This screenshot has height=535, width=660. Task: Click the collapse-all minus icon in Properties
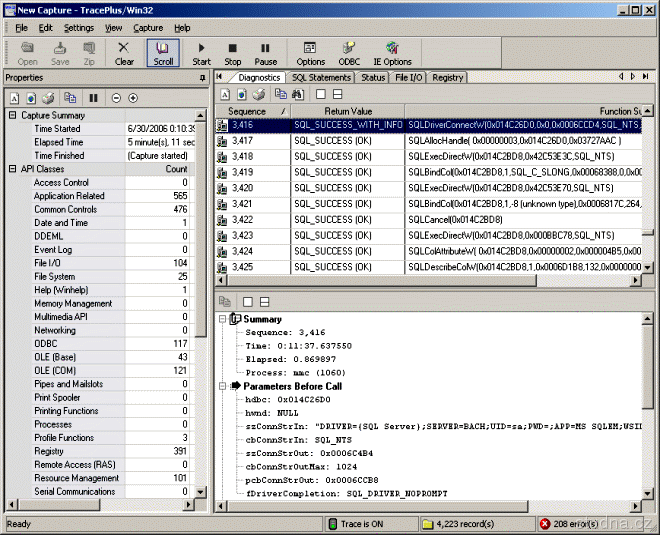116,98
